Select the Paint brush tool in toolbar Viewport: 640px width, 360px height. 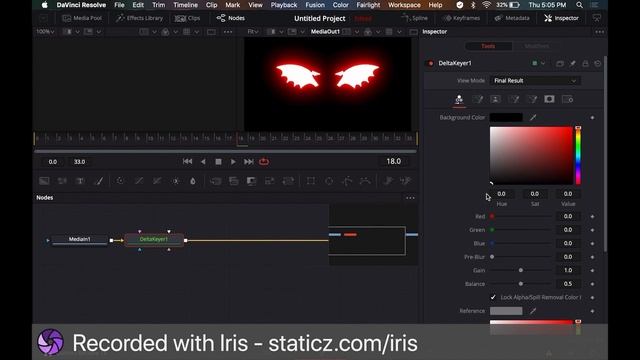tap(99, 181)
